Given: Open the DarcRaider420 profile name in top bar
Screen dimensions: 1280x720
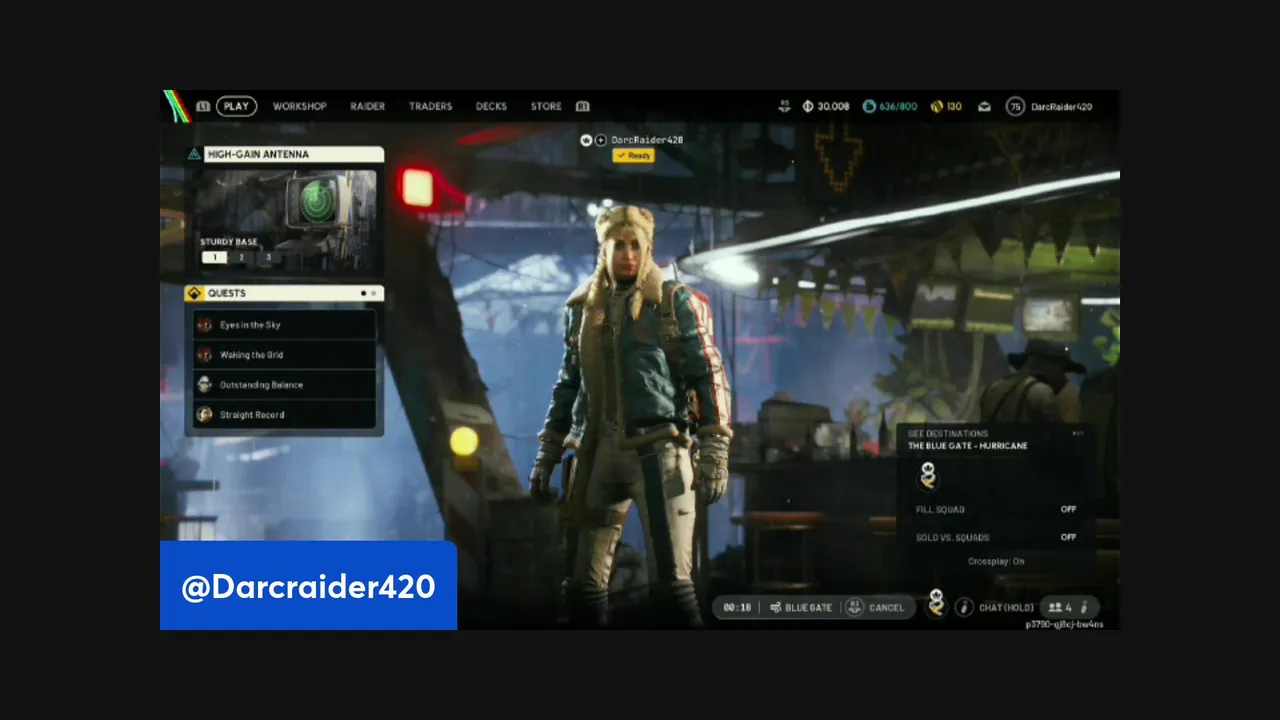Looking at the screenshot, I should (x=1061, y=106).
